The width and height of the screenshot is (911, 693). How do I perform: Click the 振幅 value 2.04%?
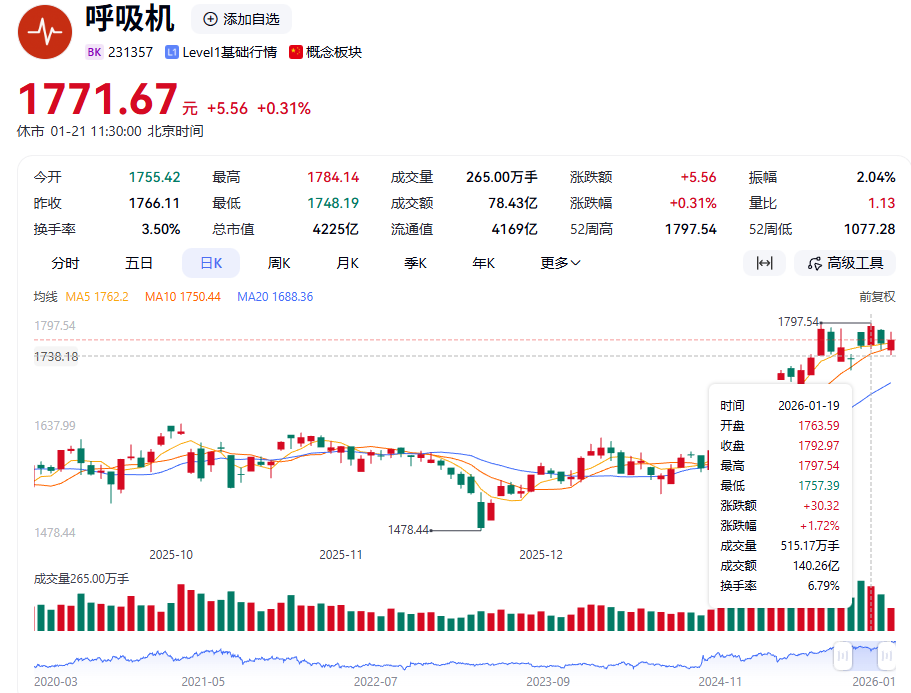tap(876, 177)
